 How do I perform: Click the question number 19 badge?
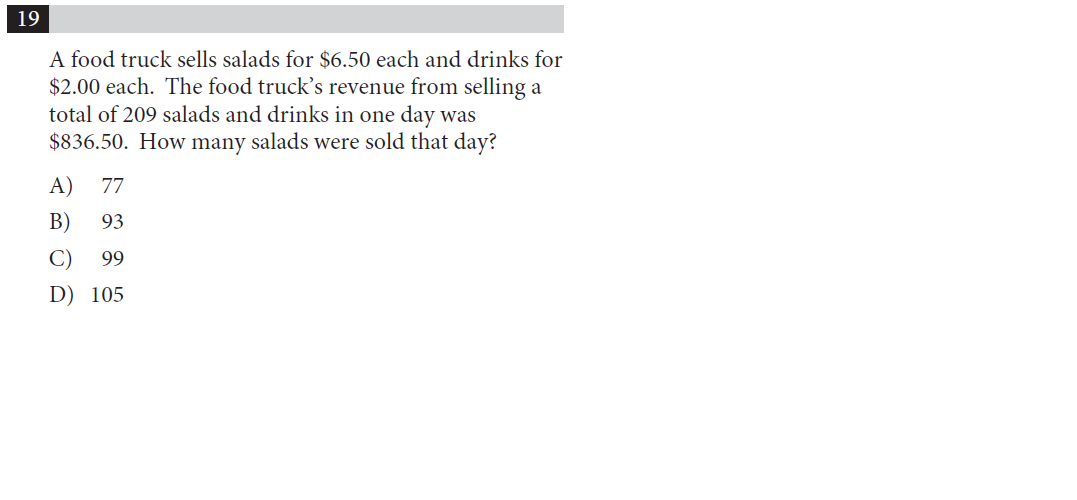tap(28, 19)
